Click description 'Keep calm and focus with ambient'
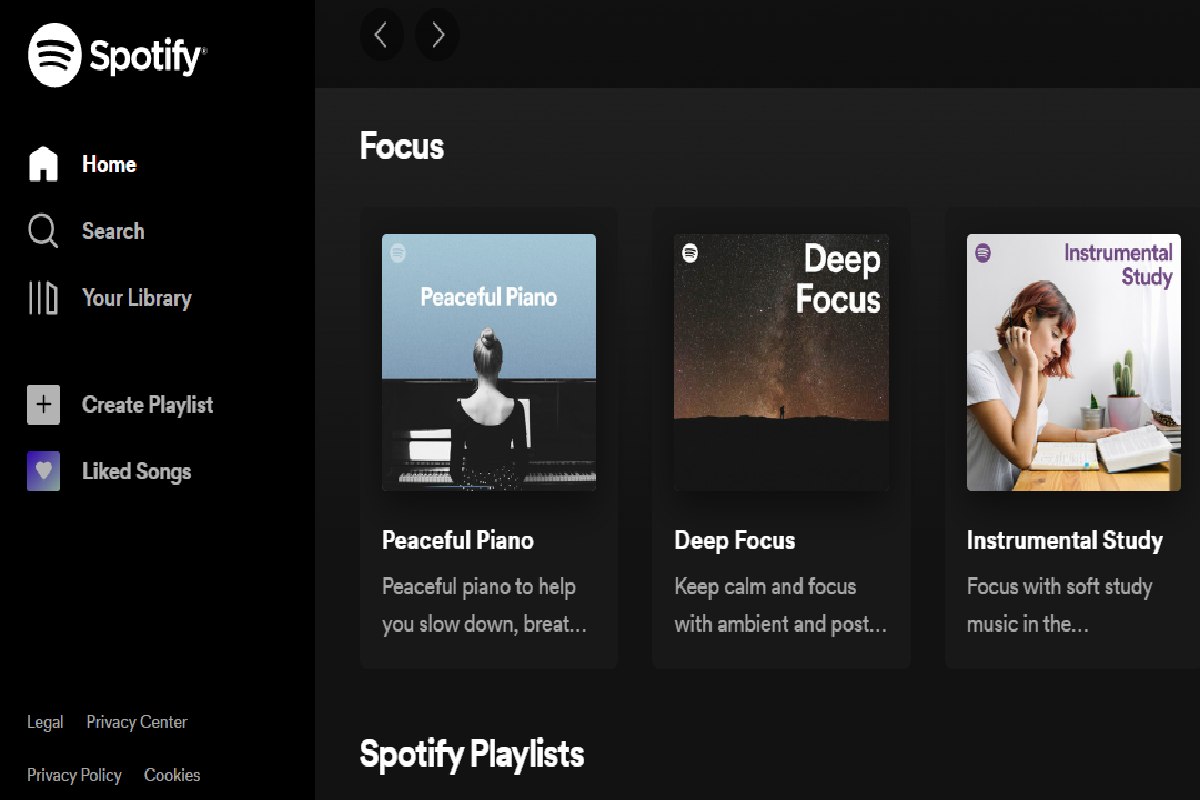Image resolution: width=1200 pixels, height=800 pixels. pyautogui.click(x=781, y=606)
